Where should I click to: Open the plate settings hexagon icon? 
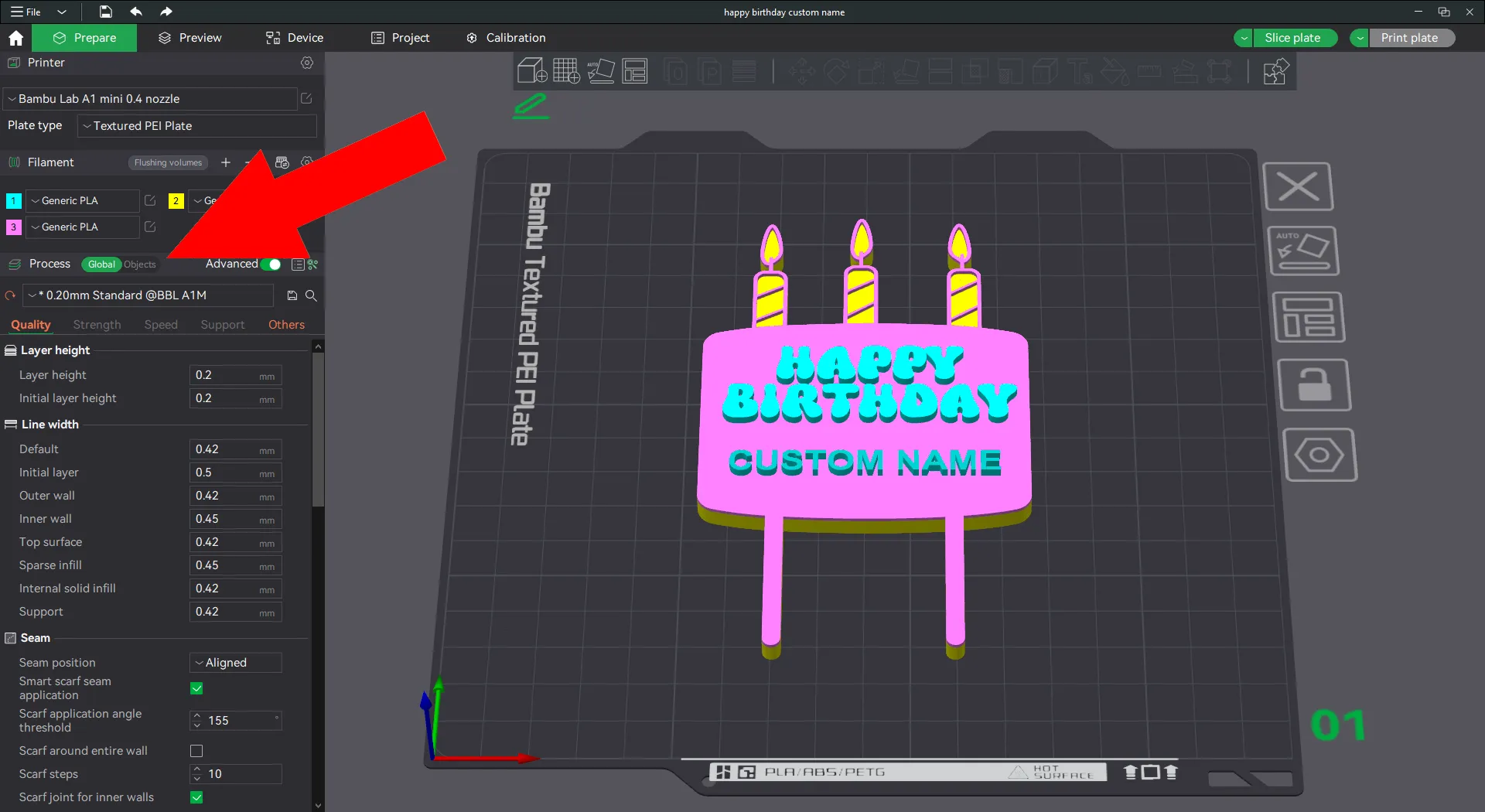1319,455
